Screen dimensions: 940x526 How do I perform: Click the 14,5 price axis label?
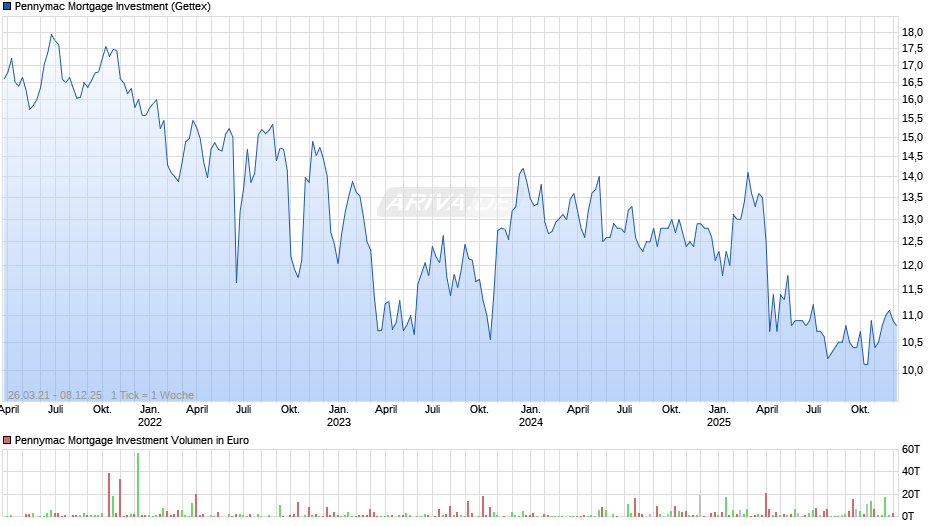[912, 157]
